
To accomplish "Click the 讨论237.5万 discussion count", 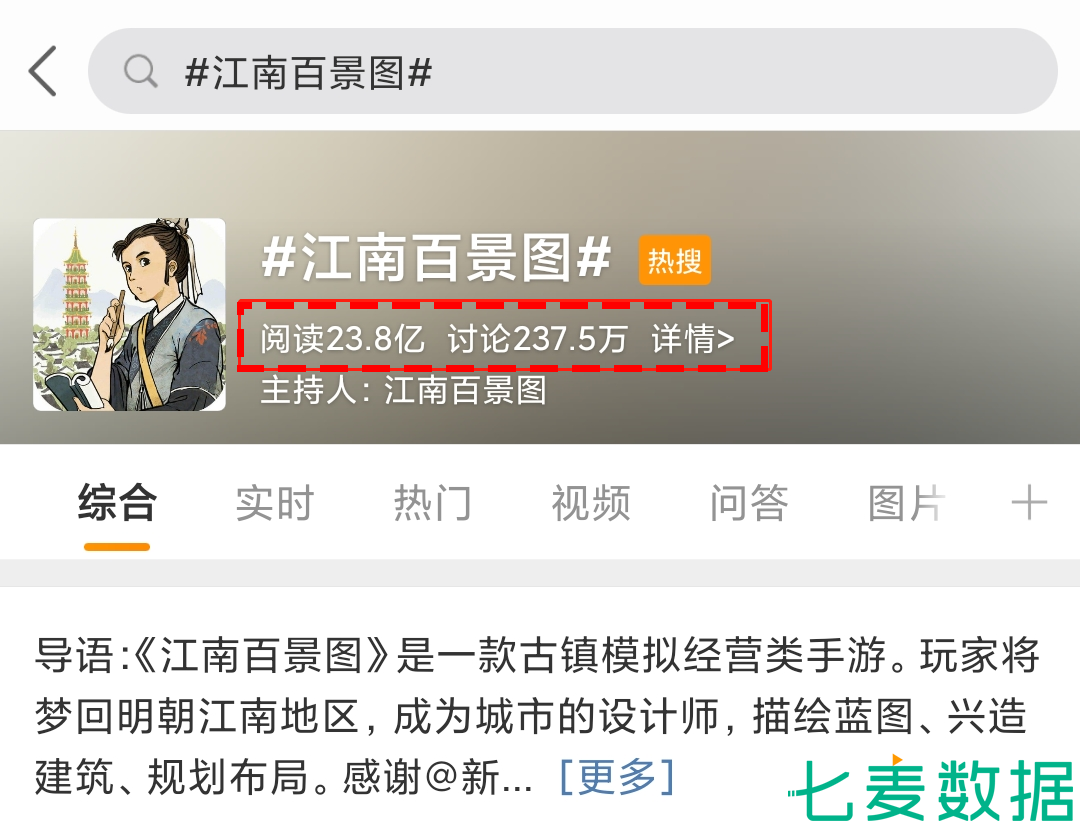I will 537,339.
